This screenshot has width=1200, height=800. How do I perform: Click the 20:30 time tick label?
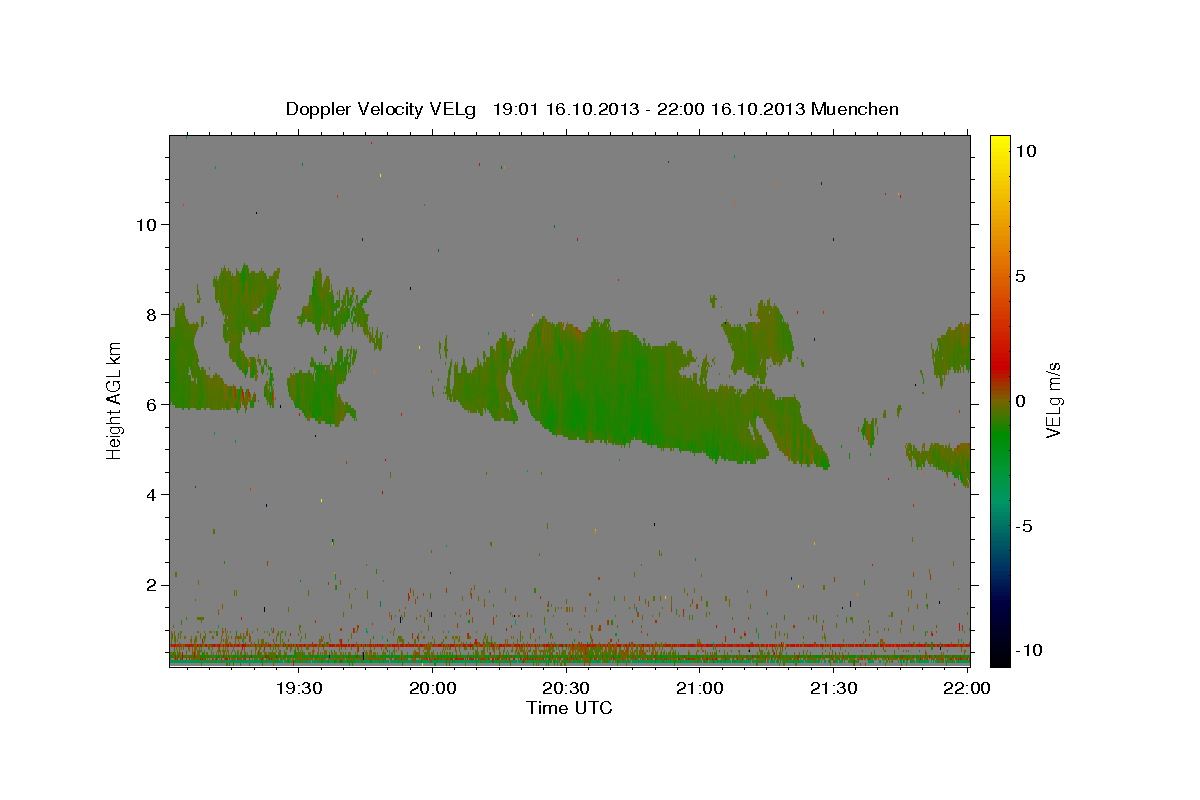(x=566, y=688)
